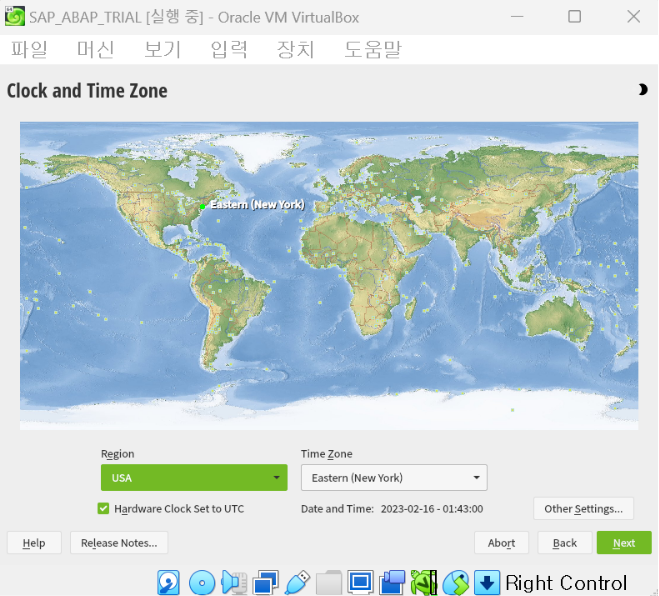Click the optical disc status icon
The image size is (659, 596).
(x=202, y=583)
